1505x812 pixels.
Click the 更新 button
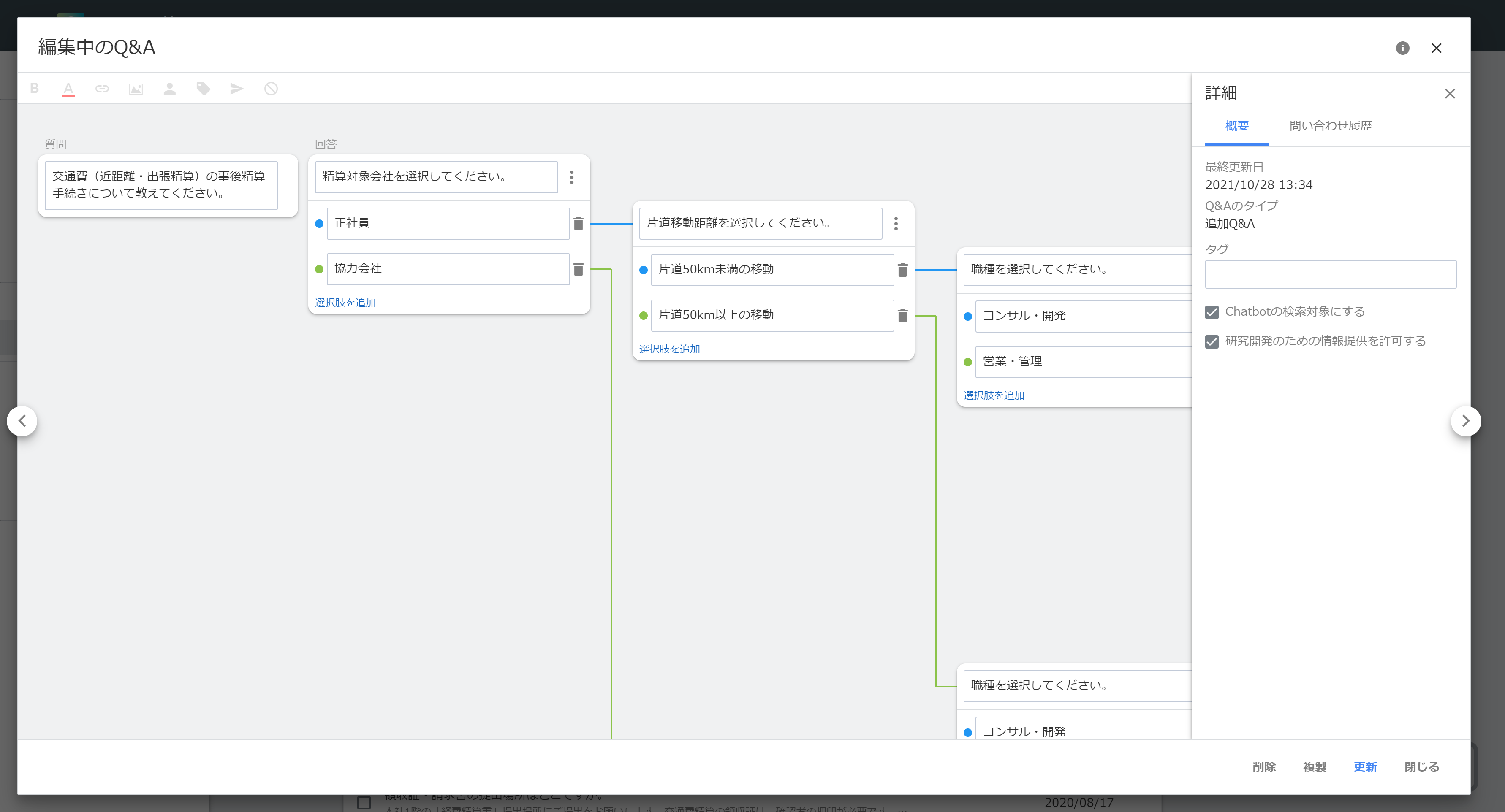tap(1365, 766)
